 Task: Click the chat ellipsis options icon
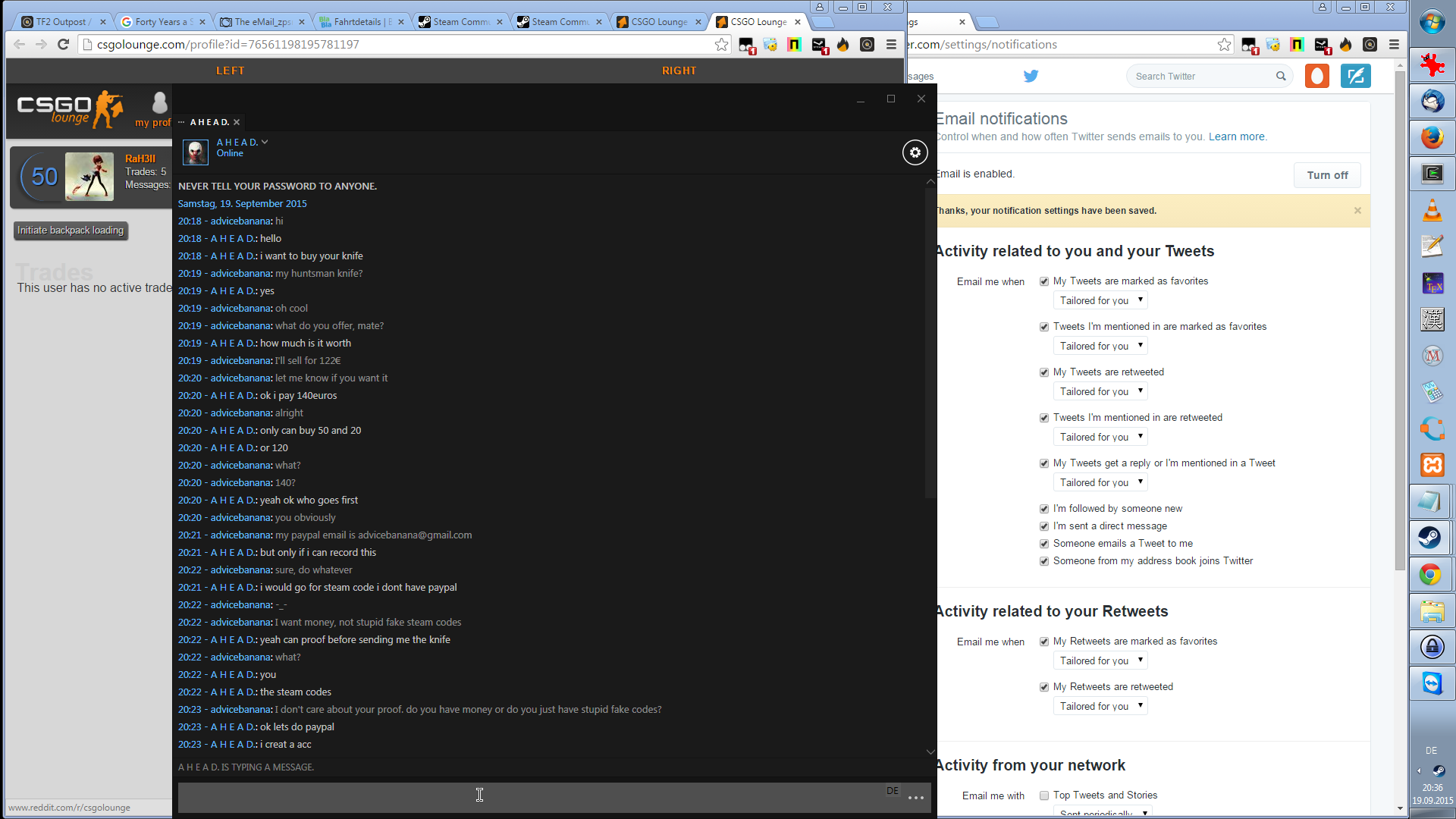pyautogui.click(x=915, y=798)
